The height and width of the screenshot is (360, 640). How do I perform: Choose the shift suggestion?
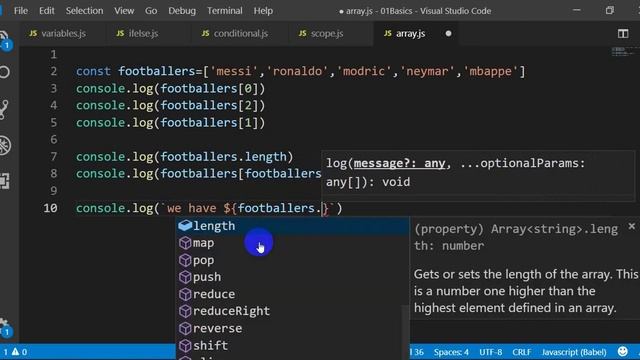click(x=293, y=345)
